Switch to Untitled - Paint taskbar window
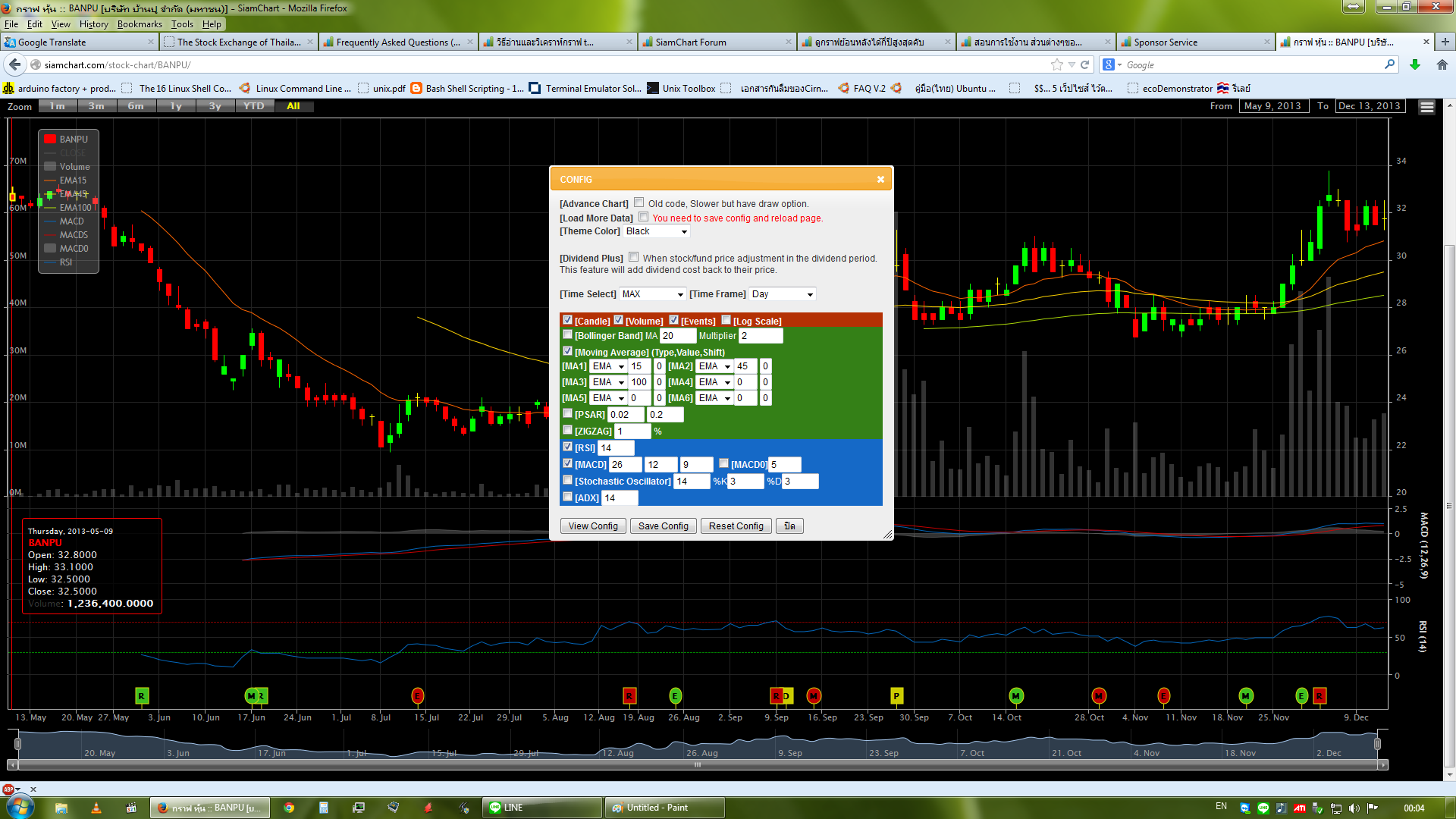Viewport: 1456px width, 819px height. (x=665, y=808)
